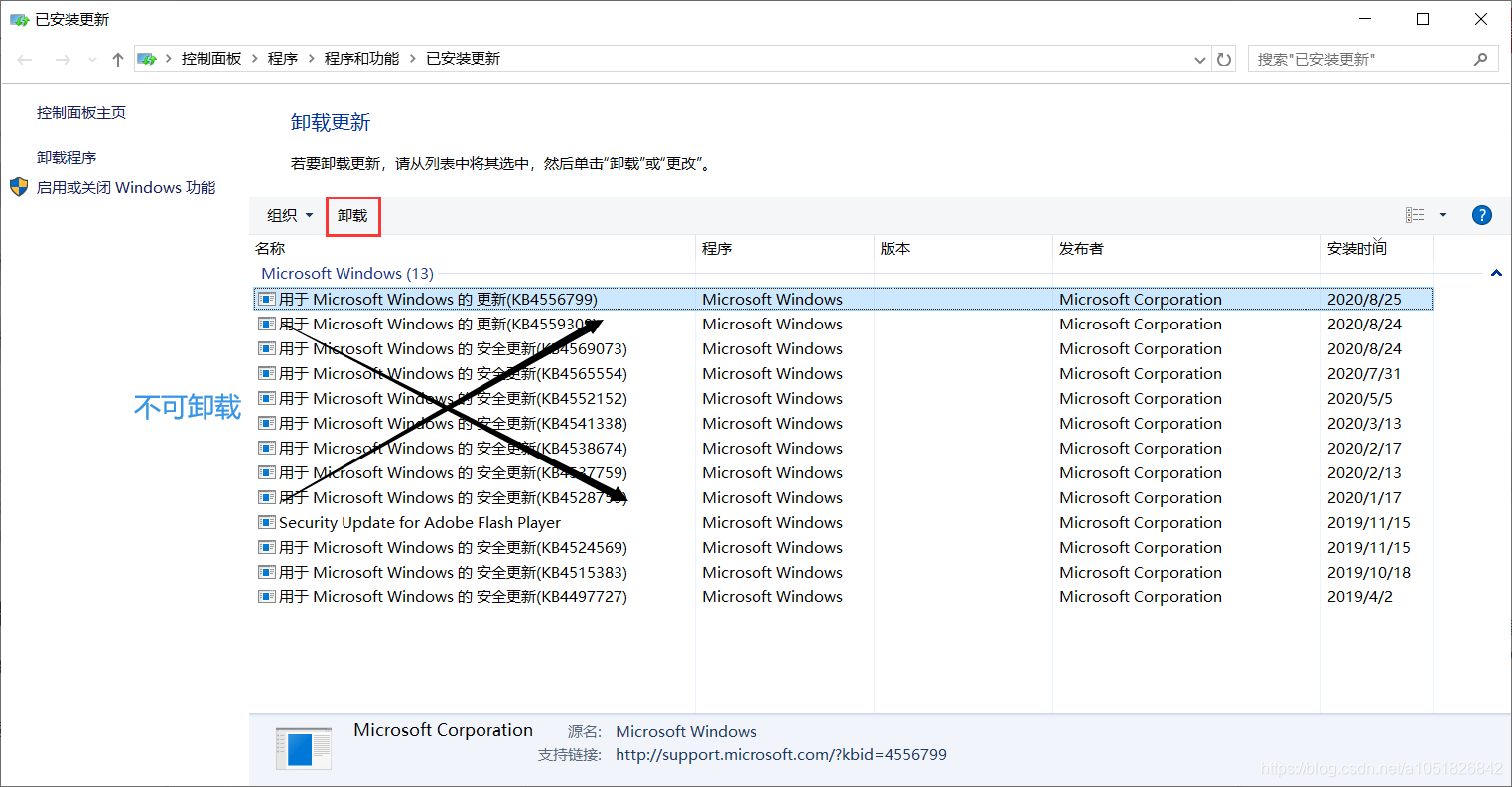Click the 卸载 toolbar button
This screenshot has width=1512, height=787.
coord(352,215)
